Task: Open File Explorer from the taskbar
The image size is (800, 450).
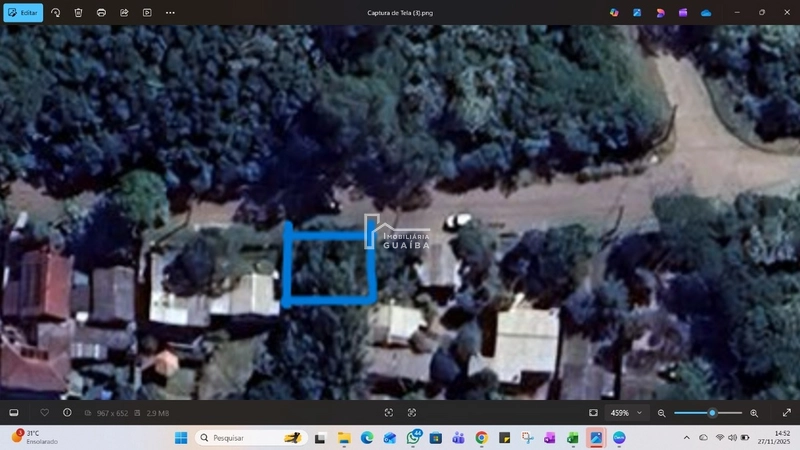Action: pyautogui.click(x=344, y=438)
